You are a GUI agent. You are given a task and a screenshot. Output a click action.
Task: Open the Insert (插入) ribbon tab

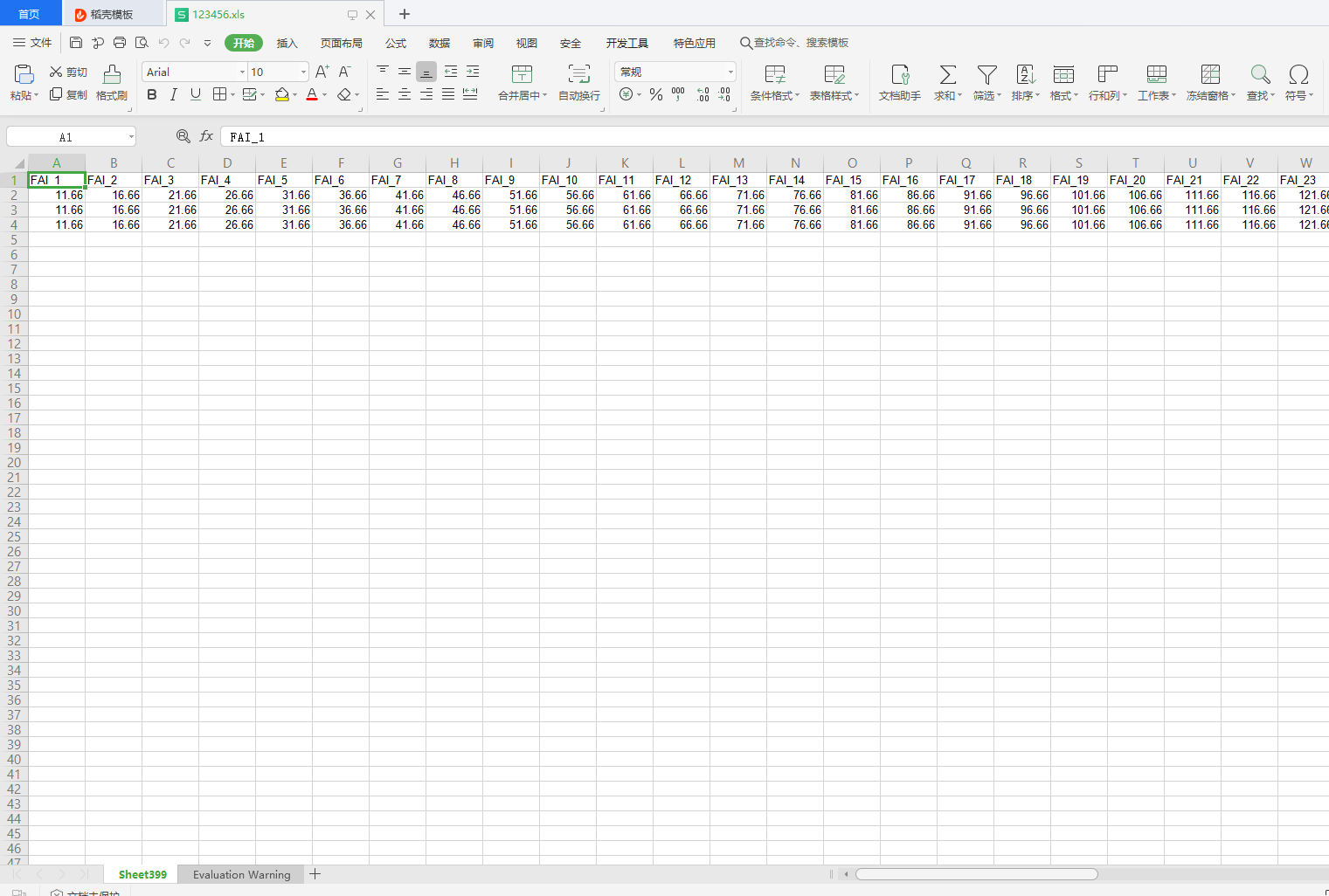pyautogui.click(x=287, y=43)
